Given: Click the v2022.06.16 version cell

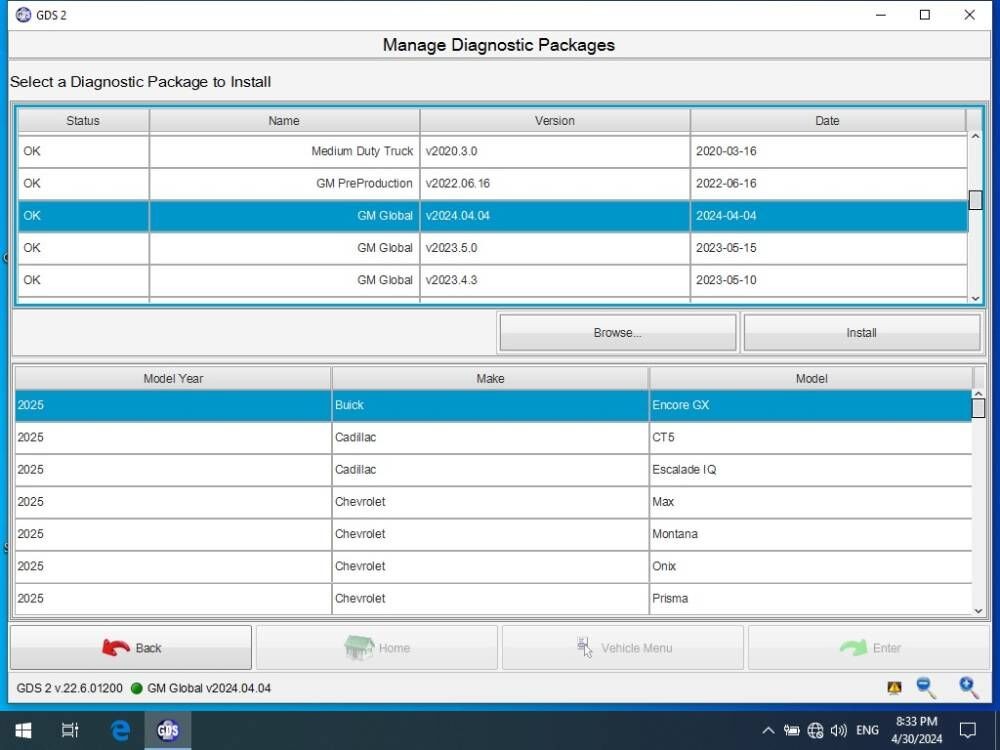Looking at the screenshot, I should pyautogui.click(x=555, y=184).
